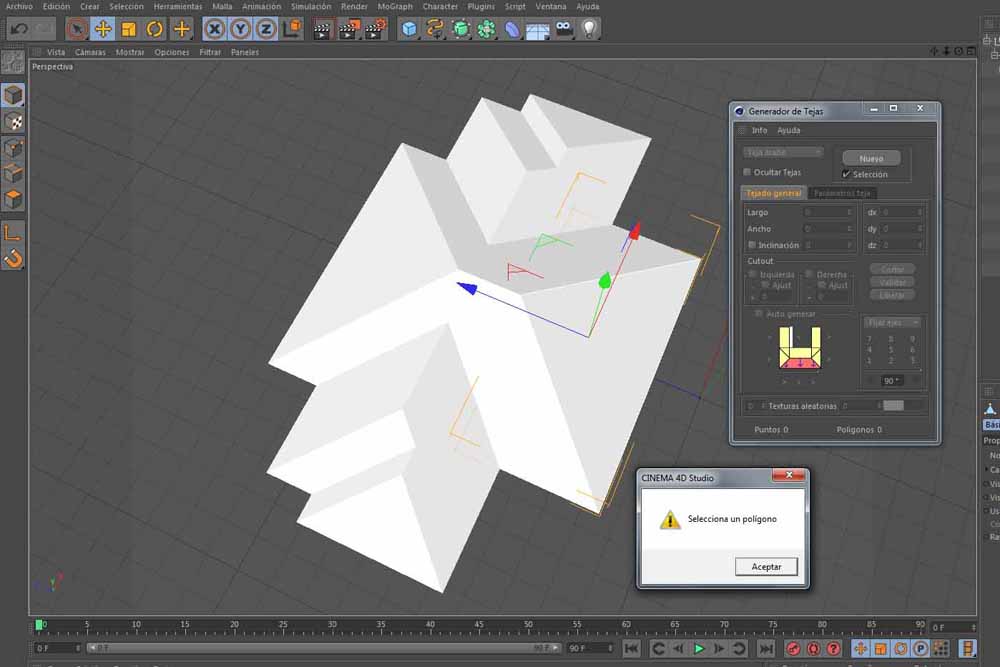Open the spline tools icon

(435, 29)
